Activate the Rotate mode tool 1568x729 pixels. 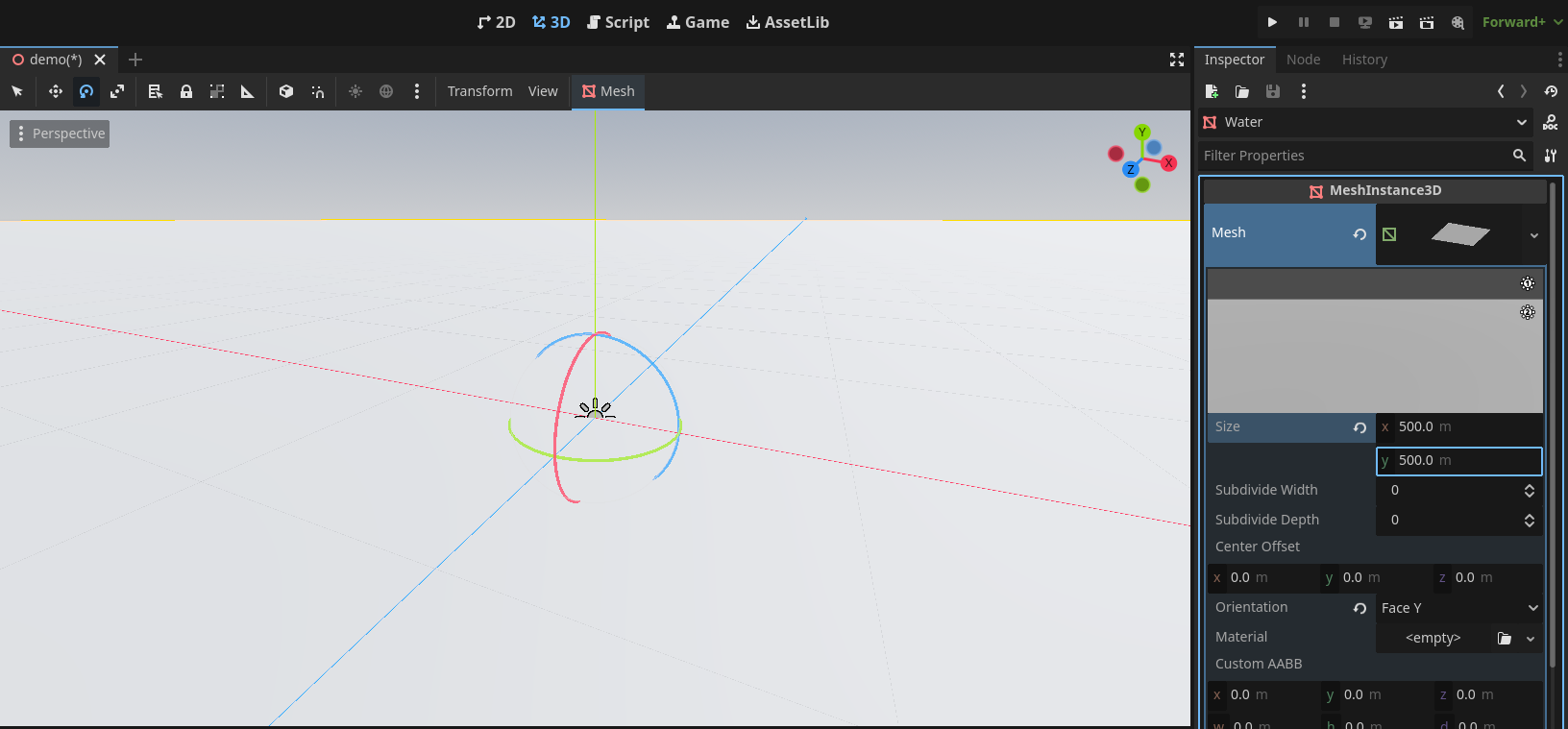(x=86, y=91)
